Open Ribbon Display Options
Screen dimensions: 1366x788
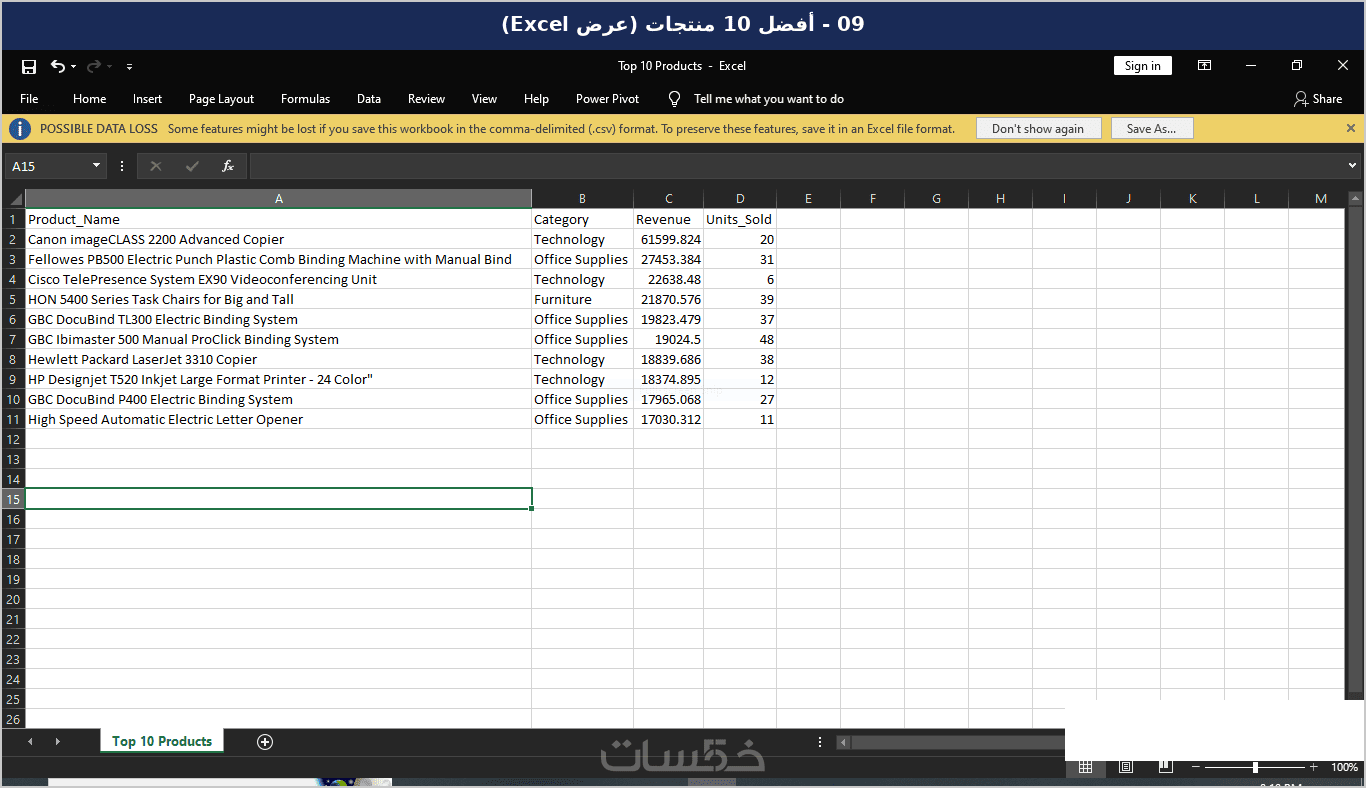1205,66
